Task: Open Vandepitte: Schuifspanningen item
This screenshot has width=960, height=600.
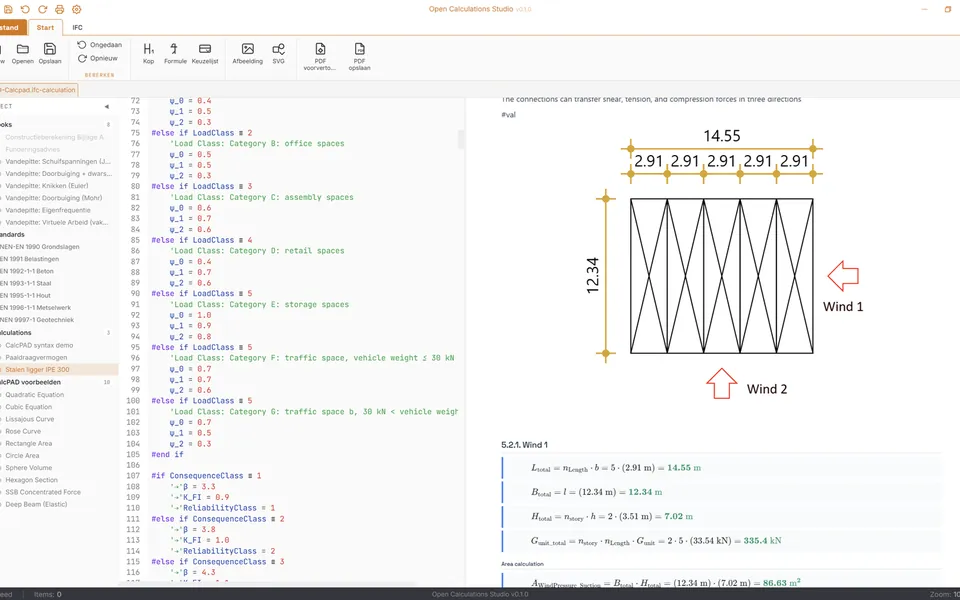Action: click(x=58, y=162)
